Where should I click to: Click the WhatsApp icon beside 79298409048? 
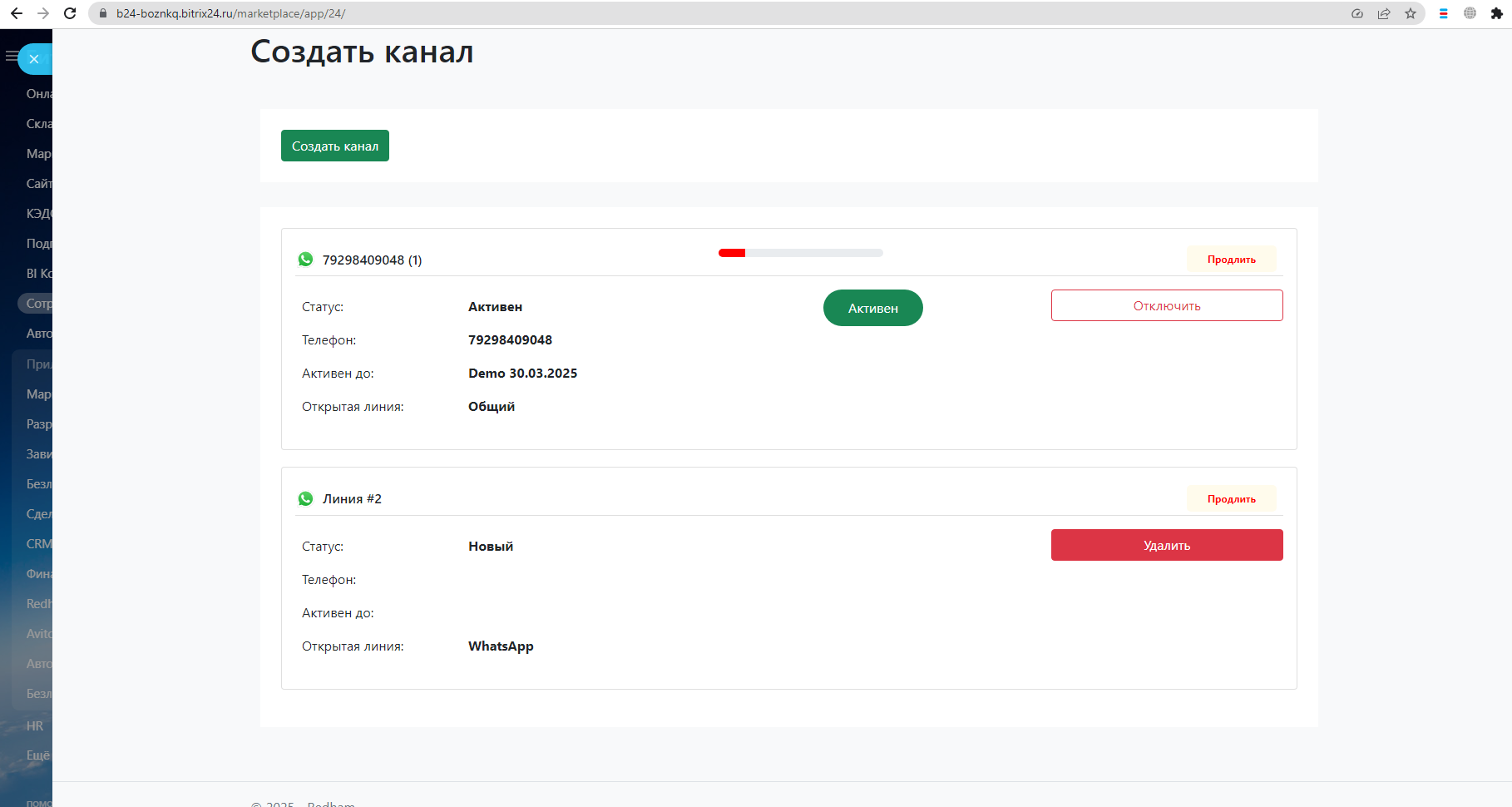coord(305,260)
